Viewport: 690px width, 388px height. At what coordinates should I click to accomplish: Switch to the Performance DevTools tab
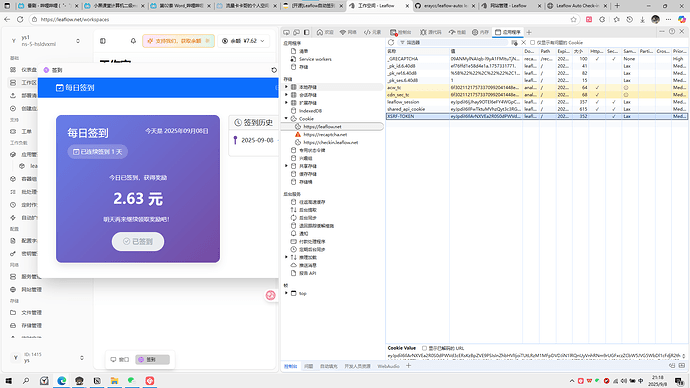[457, 32]
